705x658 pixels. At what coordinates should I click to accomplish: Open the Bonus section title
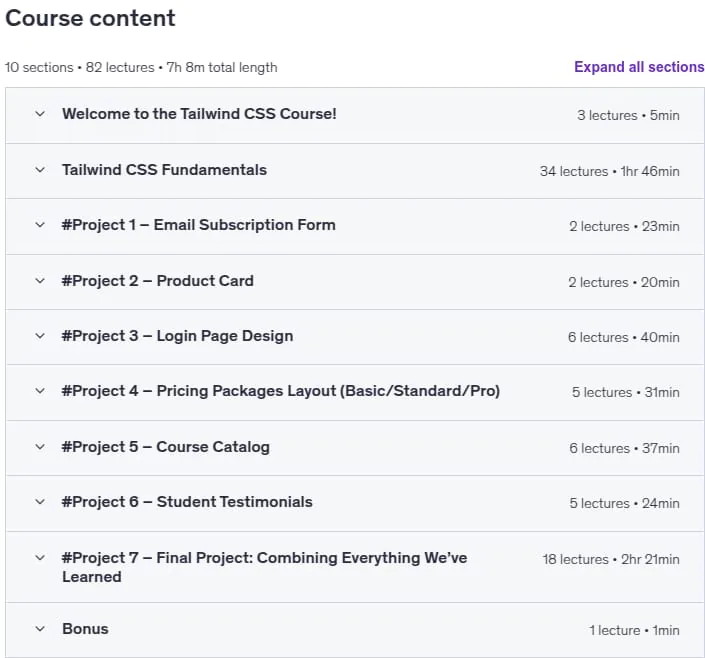click(x=85, y=629)
